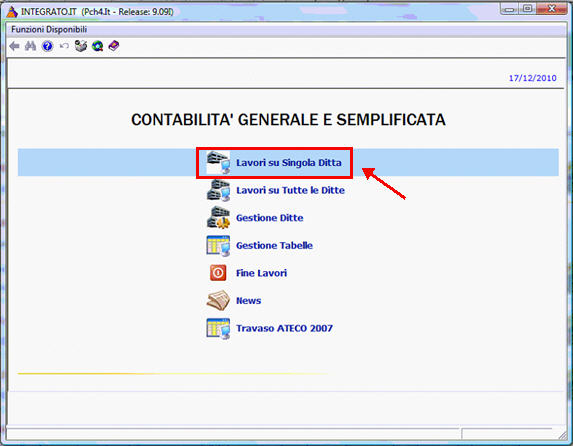
Task: Open Lavori su Singola Ditta
Action: (289, 163)
